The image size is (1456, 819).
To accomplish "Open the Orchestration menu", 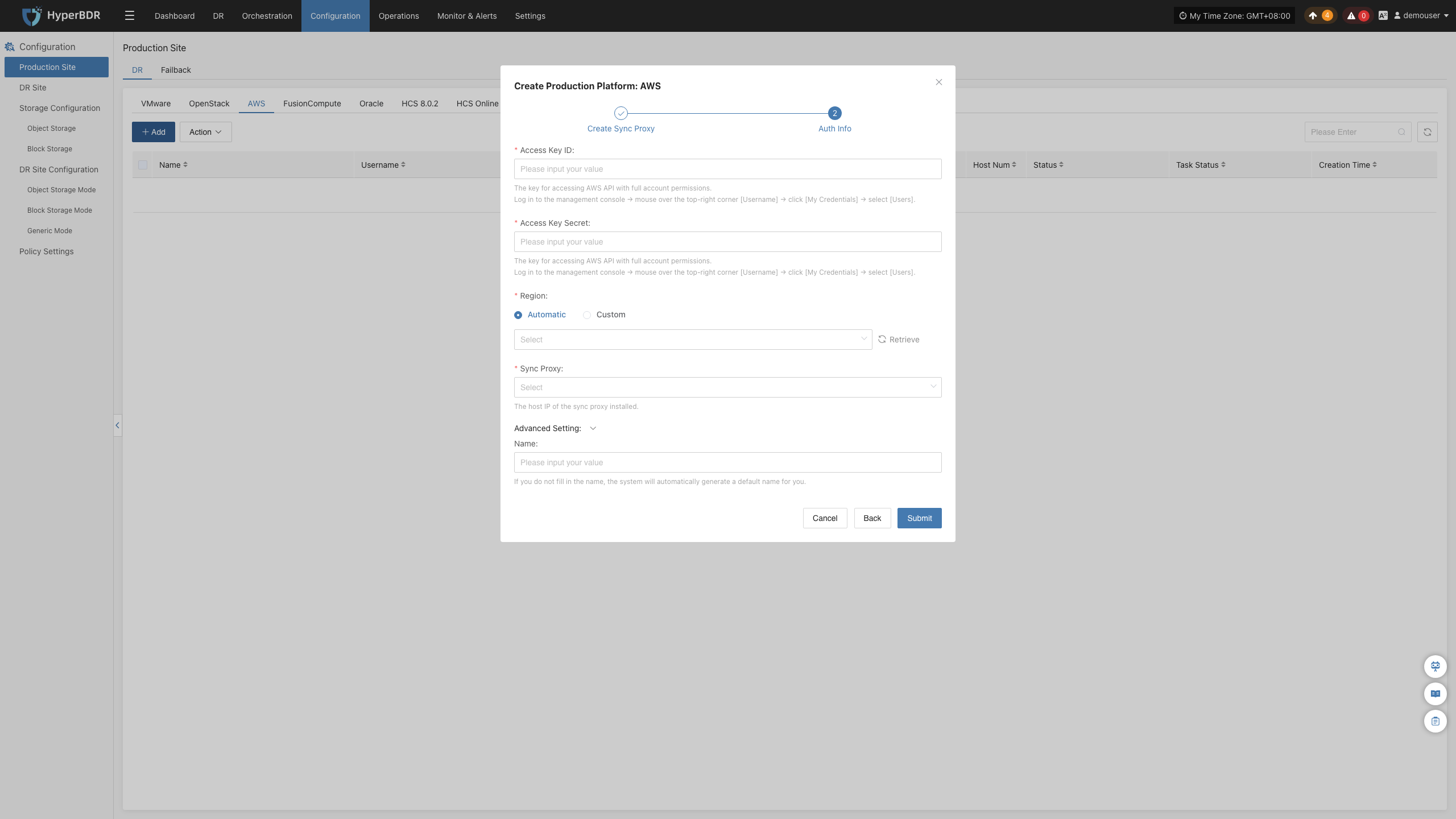I will 267,16.
